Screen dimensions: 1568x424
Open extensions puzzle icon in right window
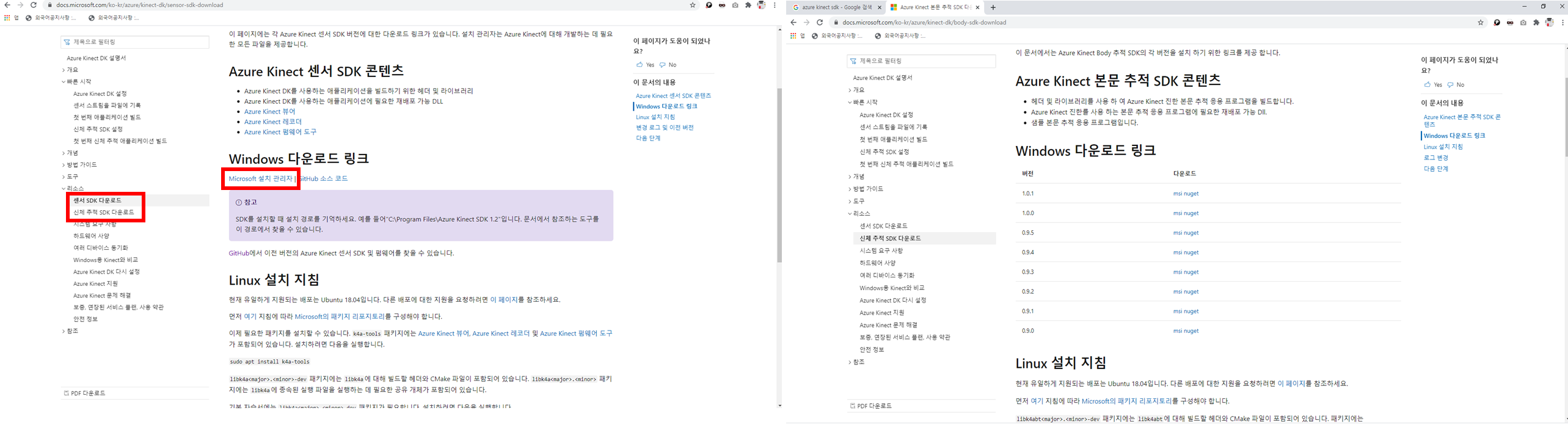pos(1536,23)
